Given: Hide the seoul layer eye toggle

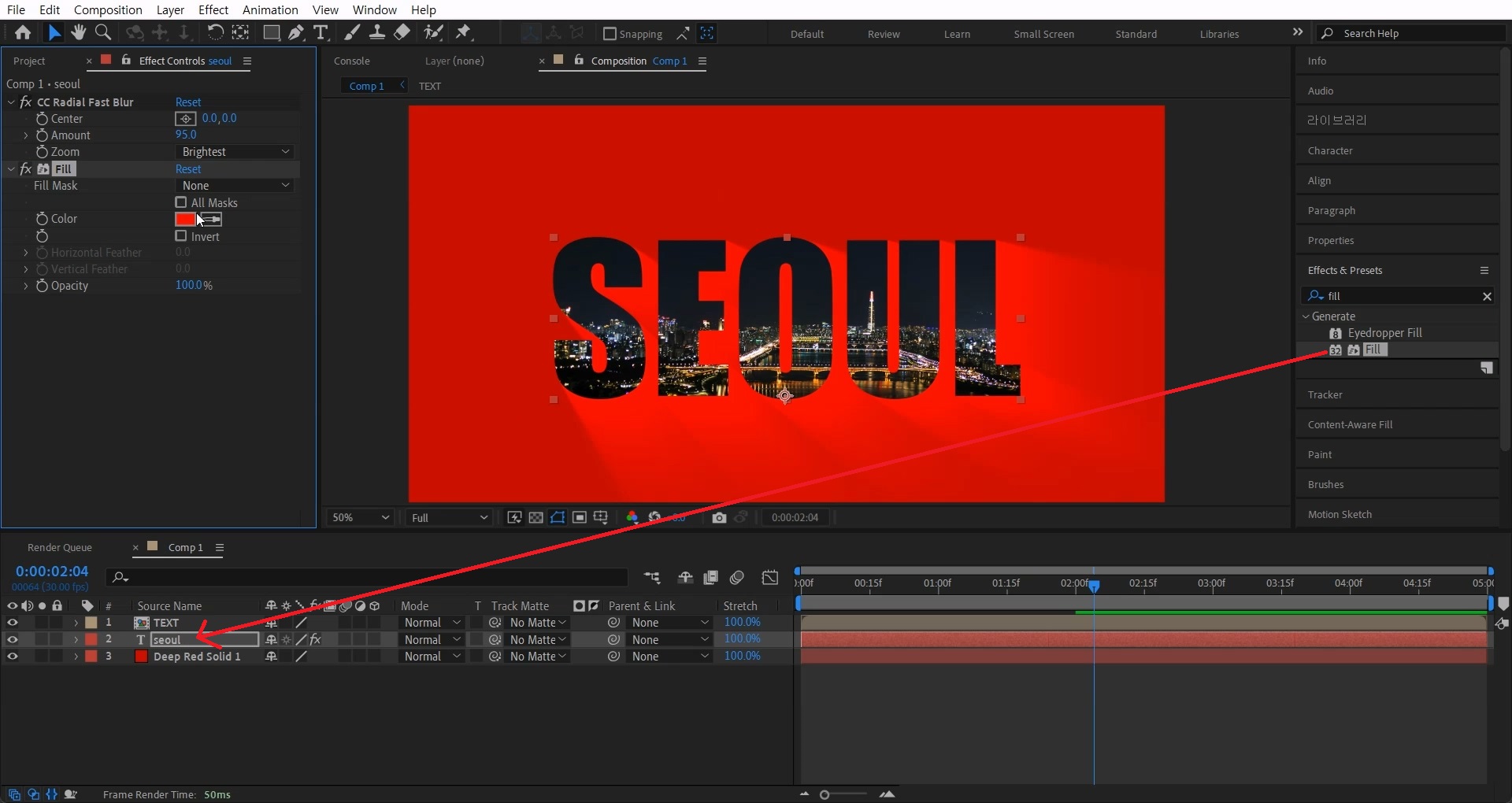Looking at the screenshot, I should [x=13, y=639].
